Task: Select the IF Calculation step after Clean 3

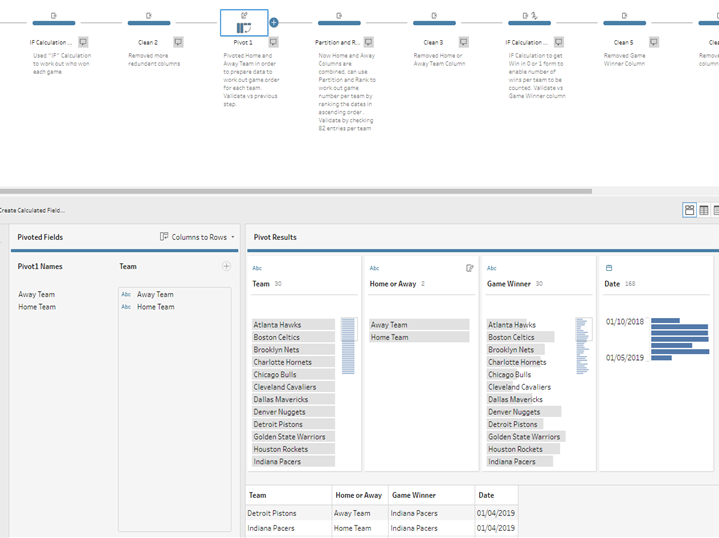Action: click(529, 22)
